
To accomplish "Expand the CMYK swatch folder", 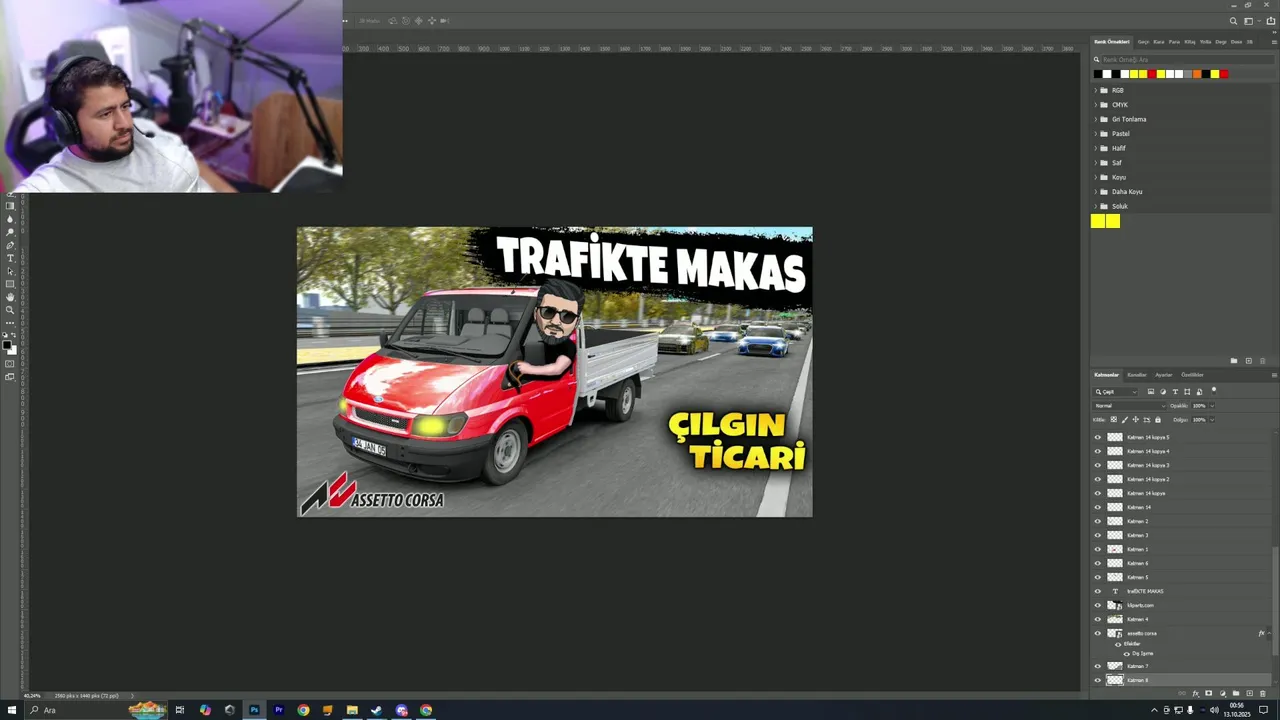I will pos(1095,105).
